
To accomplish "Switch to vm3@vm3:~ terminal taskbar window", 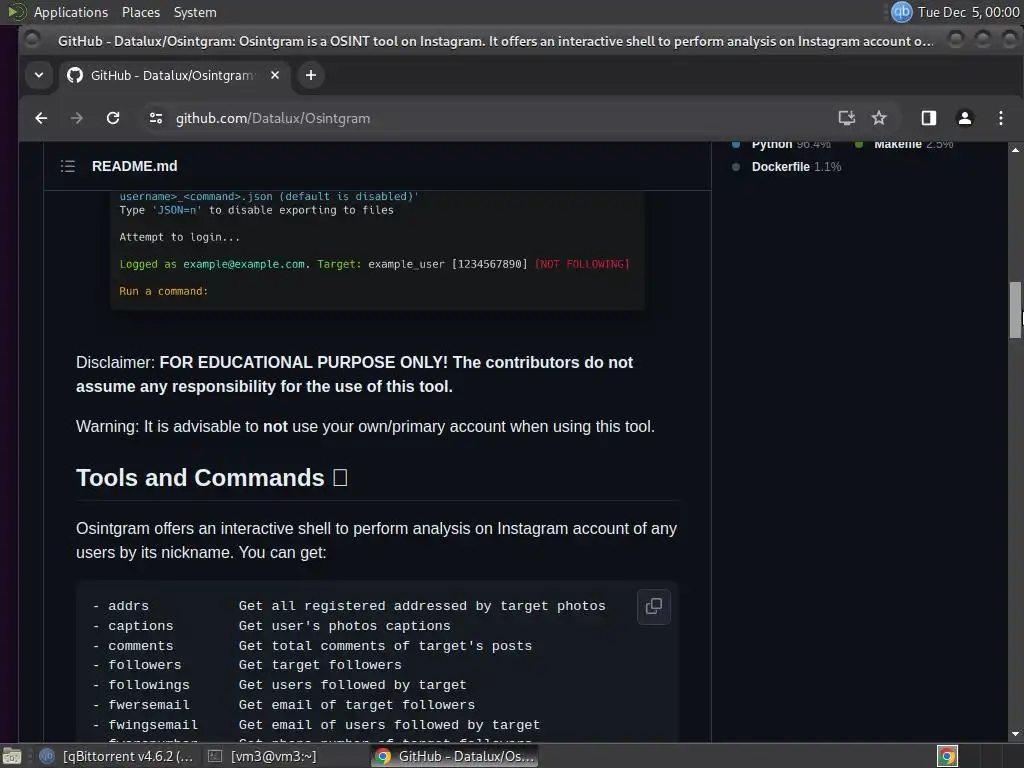I will tap(263, 756).
